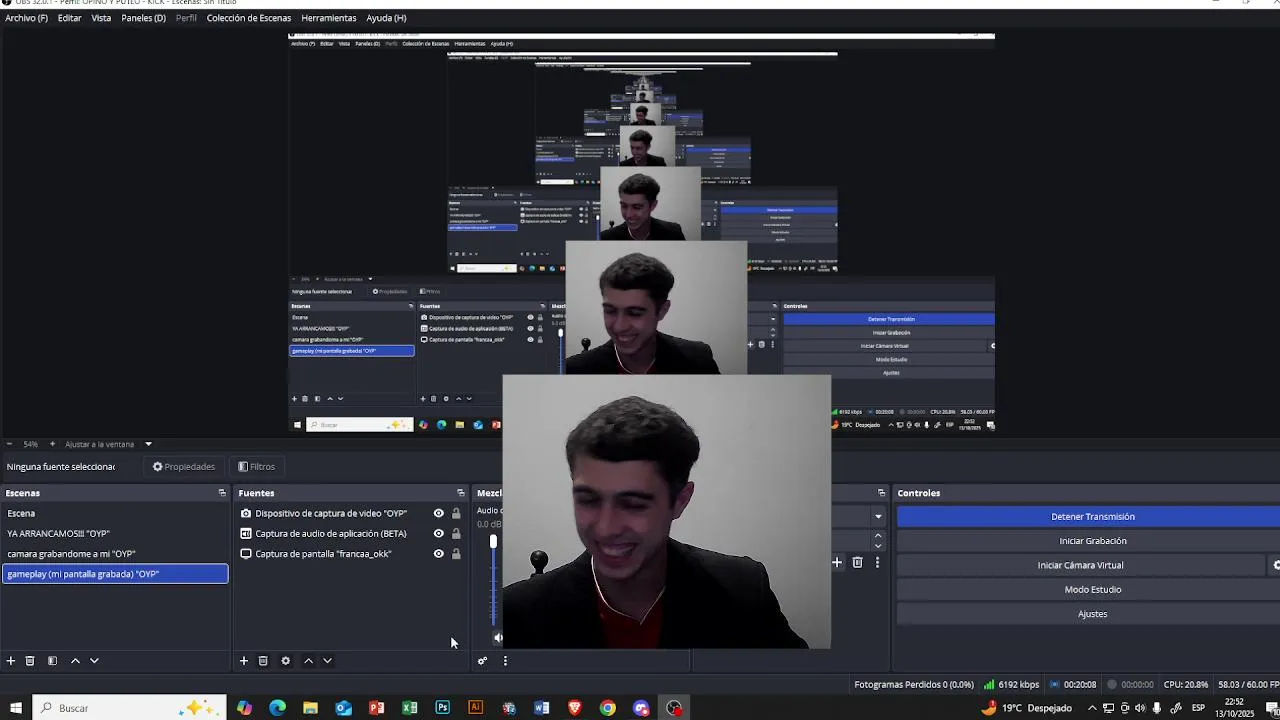Select the YA ARRANCAMOS!!! "OYP" scene

click(x=115, y=534)
